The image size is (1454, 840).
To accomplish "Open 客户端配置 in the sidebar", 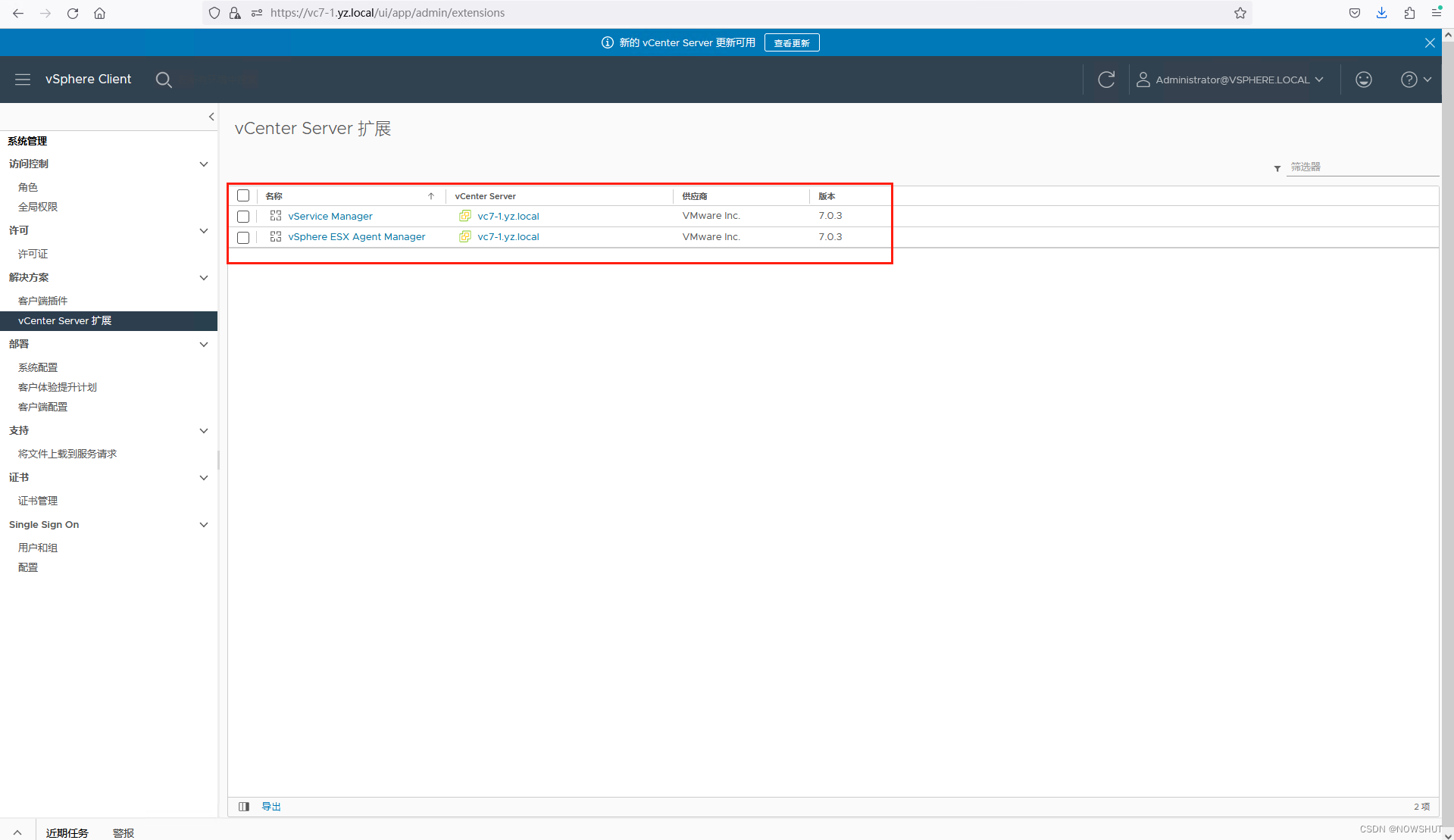I will (x=42, y=407).
